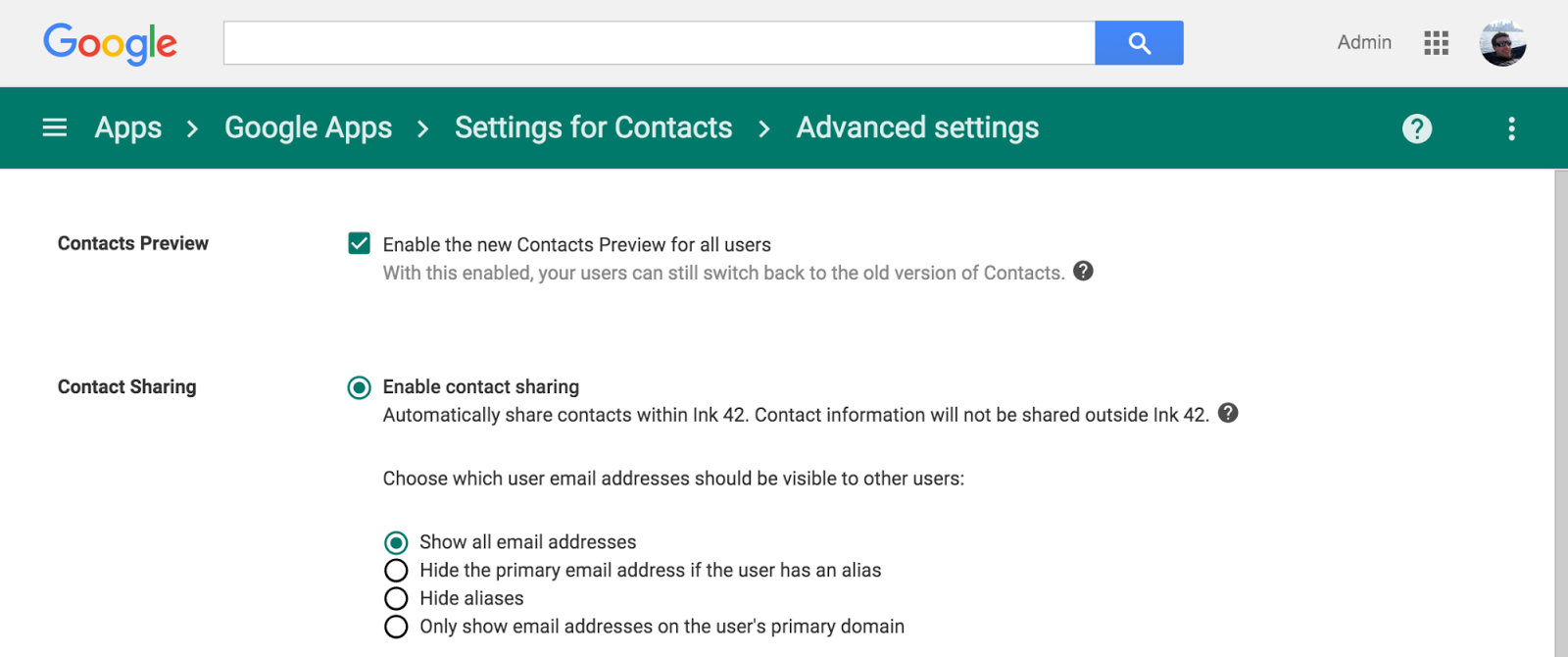Select Hide the primary email address option
Screen dimensions: 1568x657
tap(396, 571)
